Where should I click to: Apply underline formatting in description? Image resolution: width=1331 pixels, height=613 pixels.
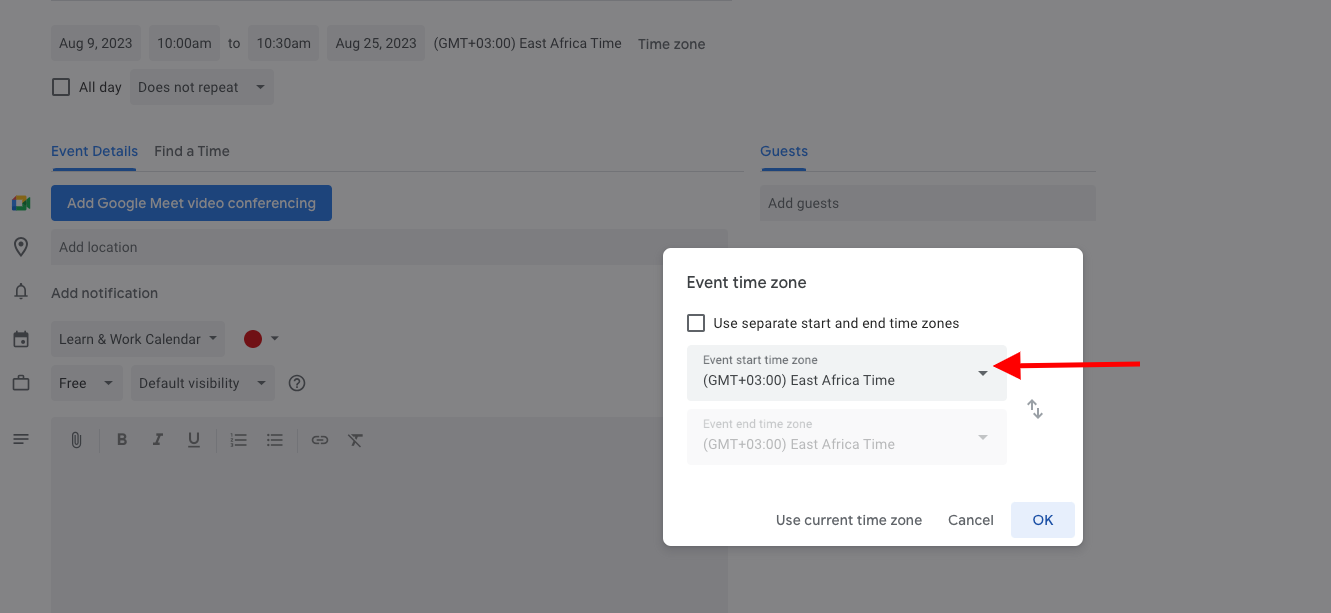pyautogui.click(x=194, y=440)
